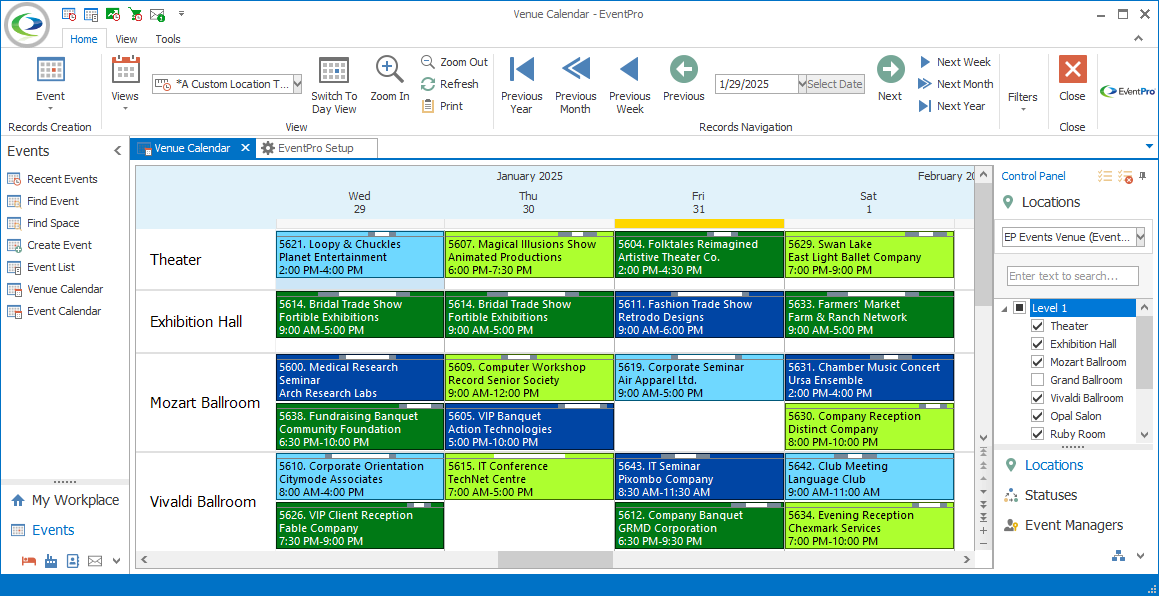Uncheck the Opal Salon checkbox
Screen dimensions: 1159x596
(x=1037, y=416)
